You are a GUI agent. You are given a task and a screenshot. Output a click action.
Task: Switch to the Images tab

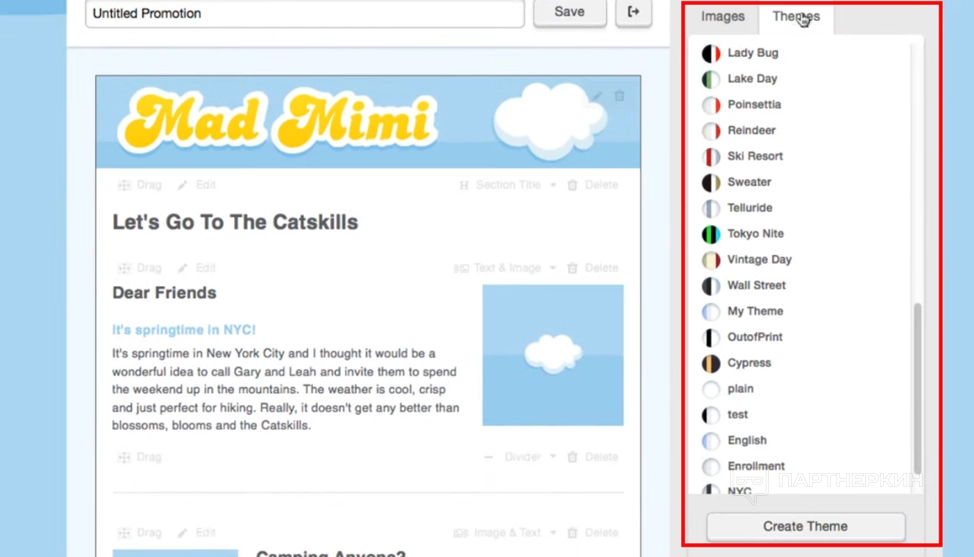[722, 17]
